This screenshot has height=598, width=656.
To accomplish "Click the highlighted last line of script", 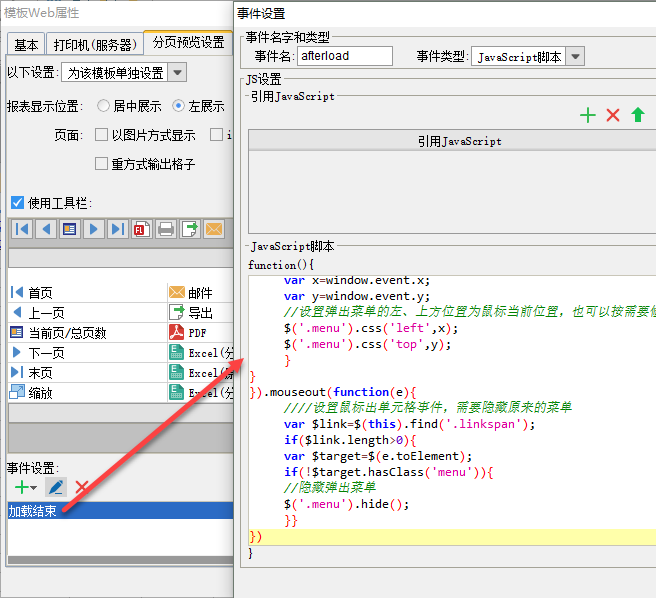I will 452,536.
